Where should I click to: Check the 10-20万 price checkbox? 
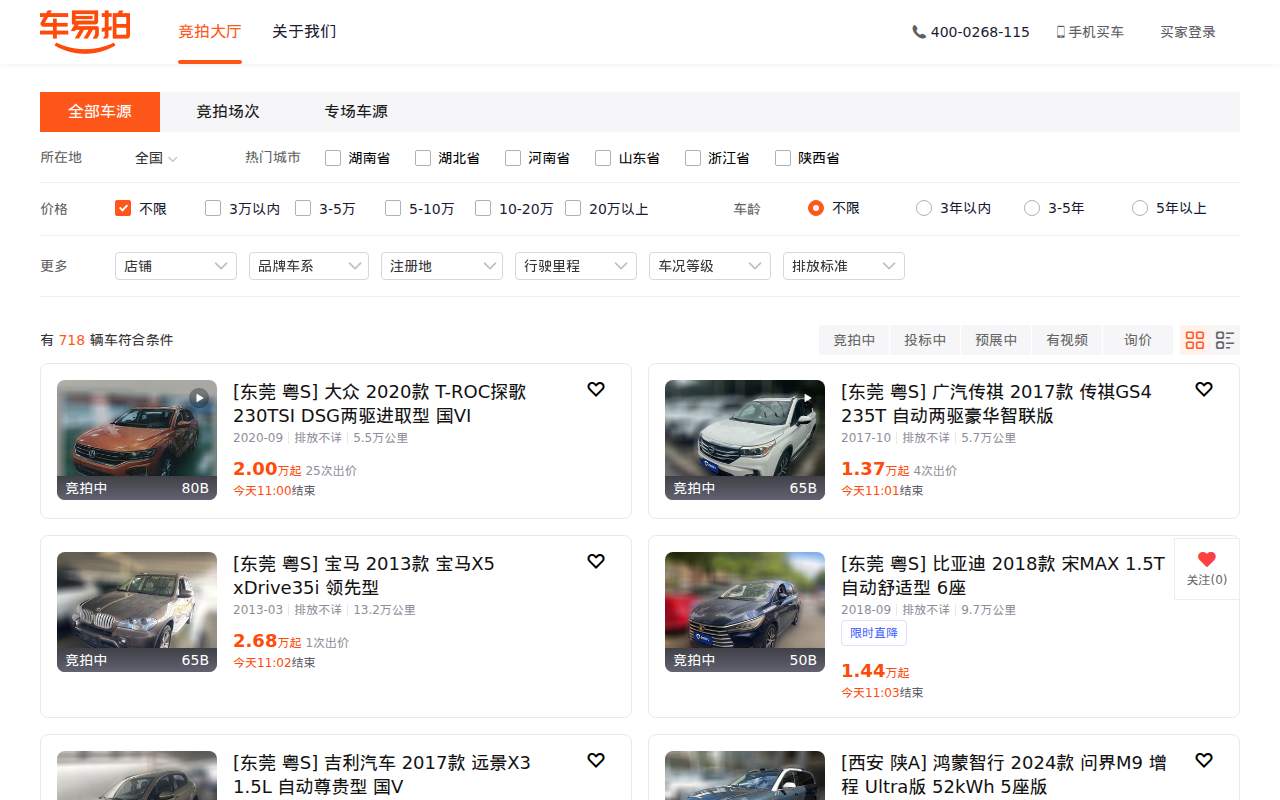pos(483,208)
